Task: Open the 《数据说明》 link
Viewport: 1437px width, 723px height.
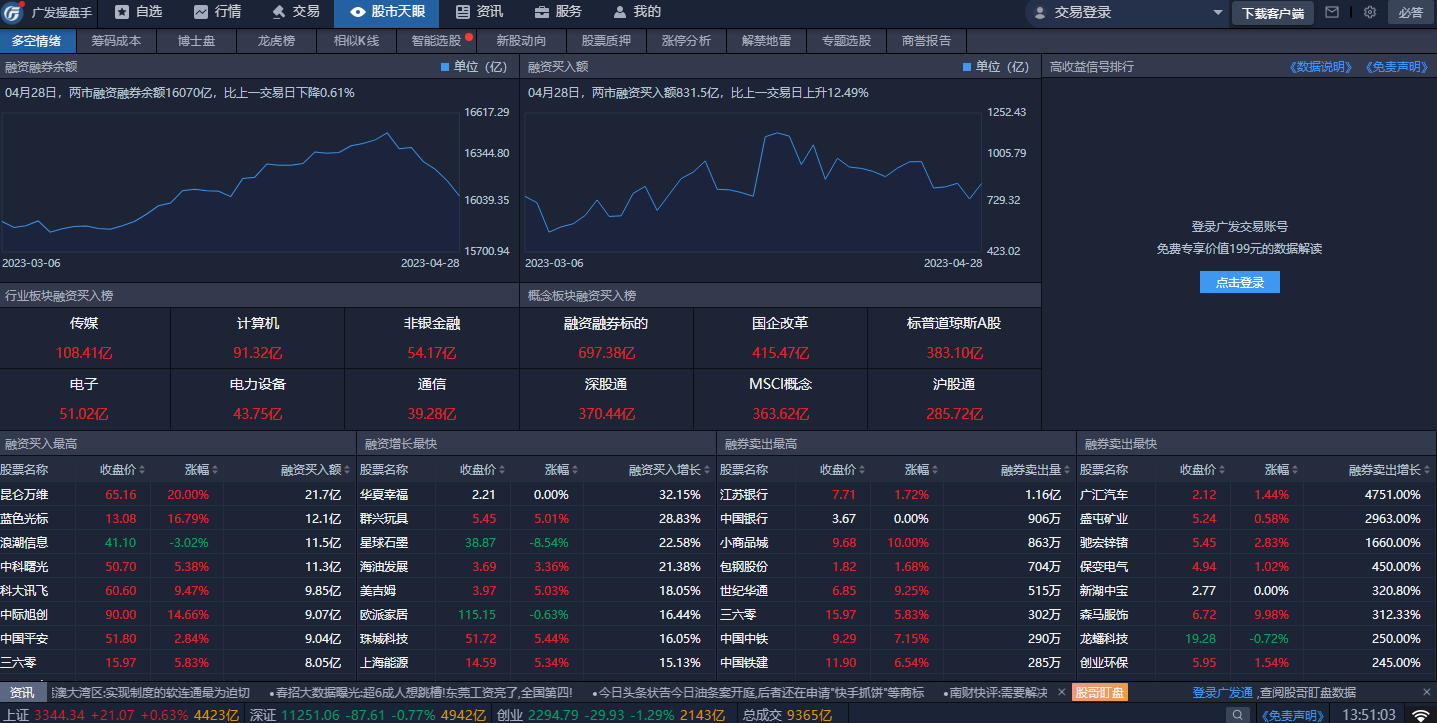Action: (1322, 67)
